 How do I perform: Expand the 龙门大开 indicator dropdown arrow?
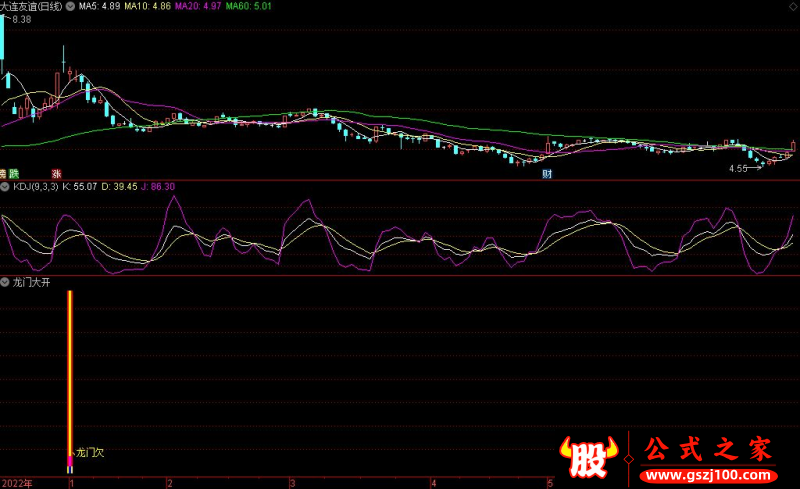(5, 283)
